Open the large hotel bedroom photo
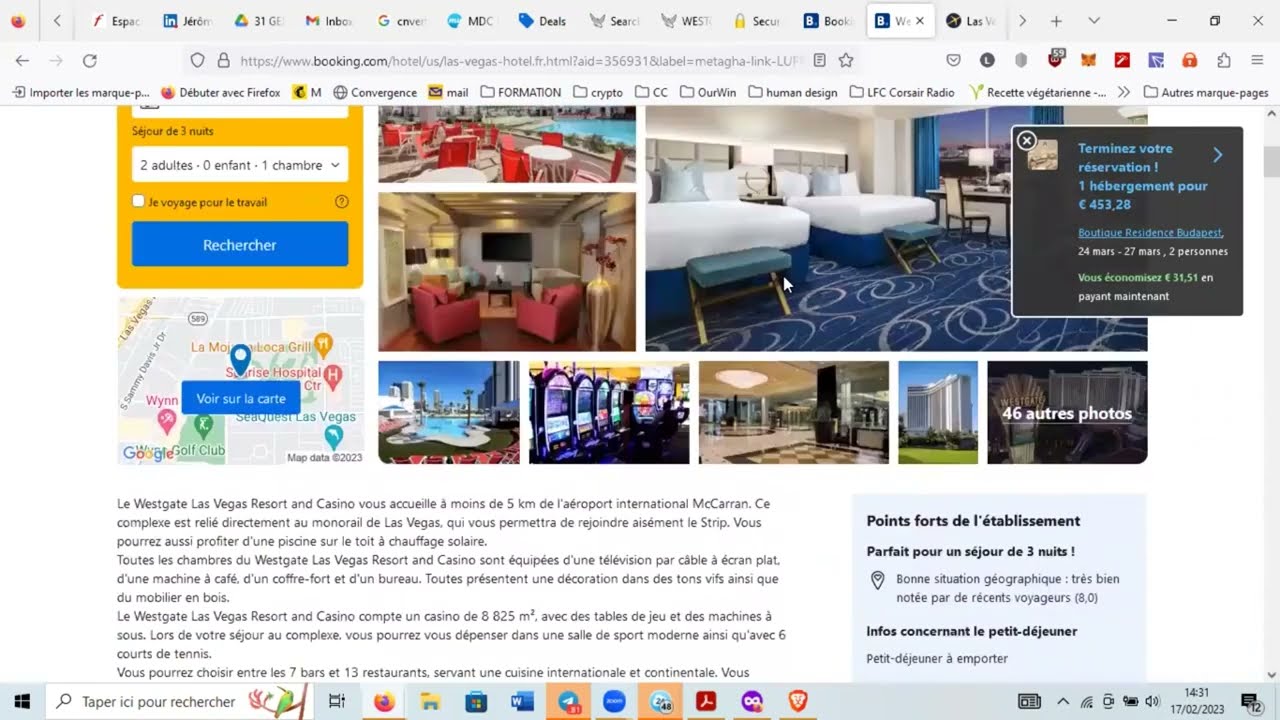1280x720 pixels. (x=896, y=229)
